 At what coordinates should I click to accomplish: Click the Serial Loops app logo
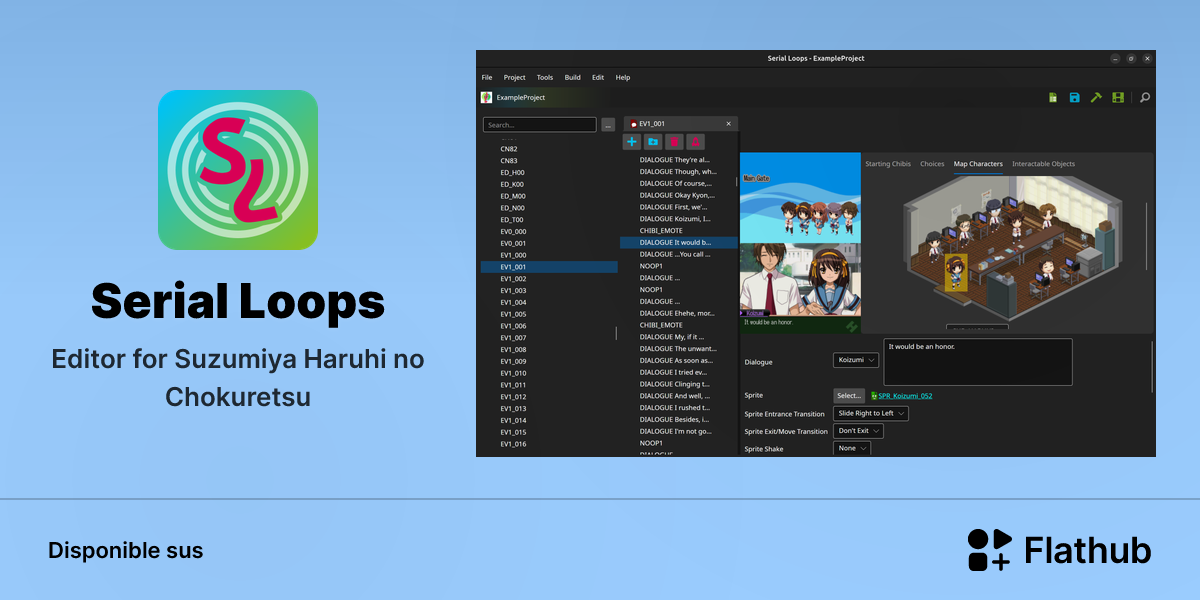click(x=238, y=170)
